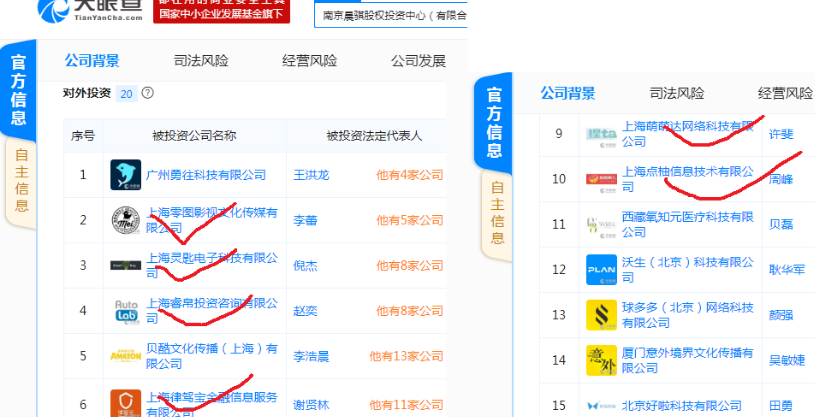This screenshot has width=815, height=417.
Task: Select left 自主信息 side tab
Action: tap(21, 180)
